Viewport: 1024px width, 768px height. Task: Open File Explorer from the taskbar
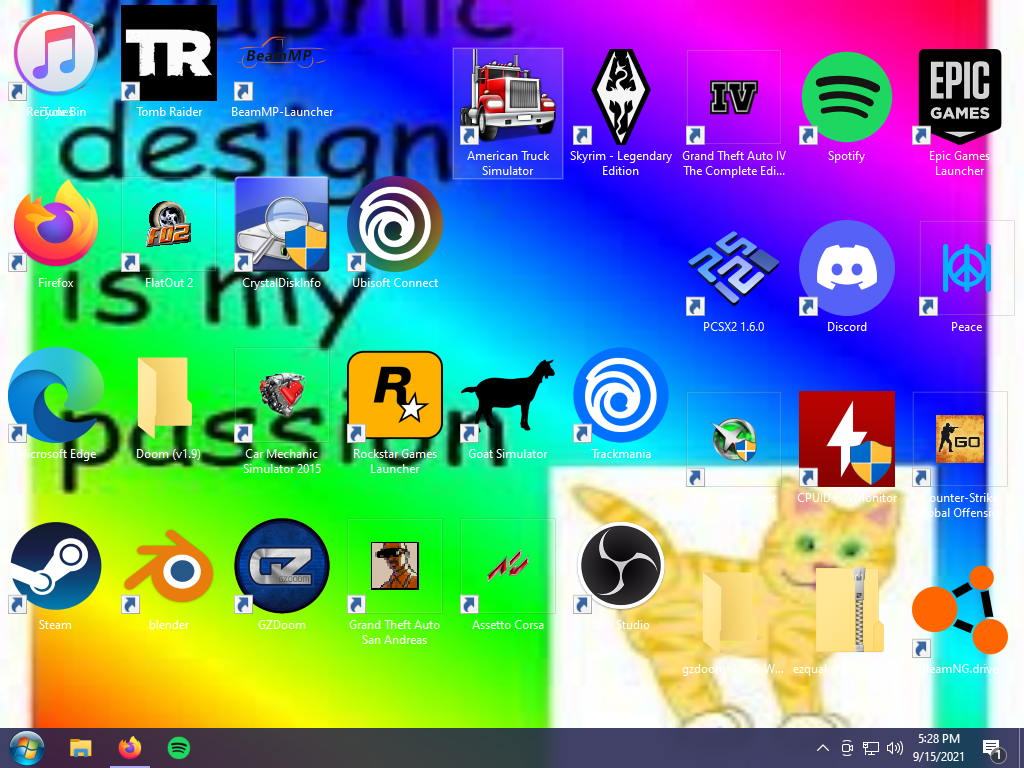pos(80,747)
